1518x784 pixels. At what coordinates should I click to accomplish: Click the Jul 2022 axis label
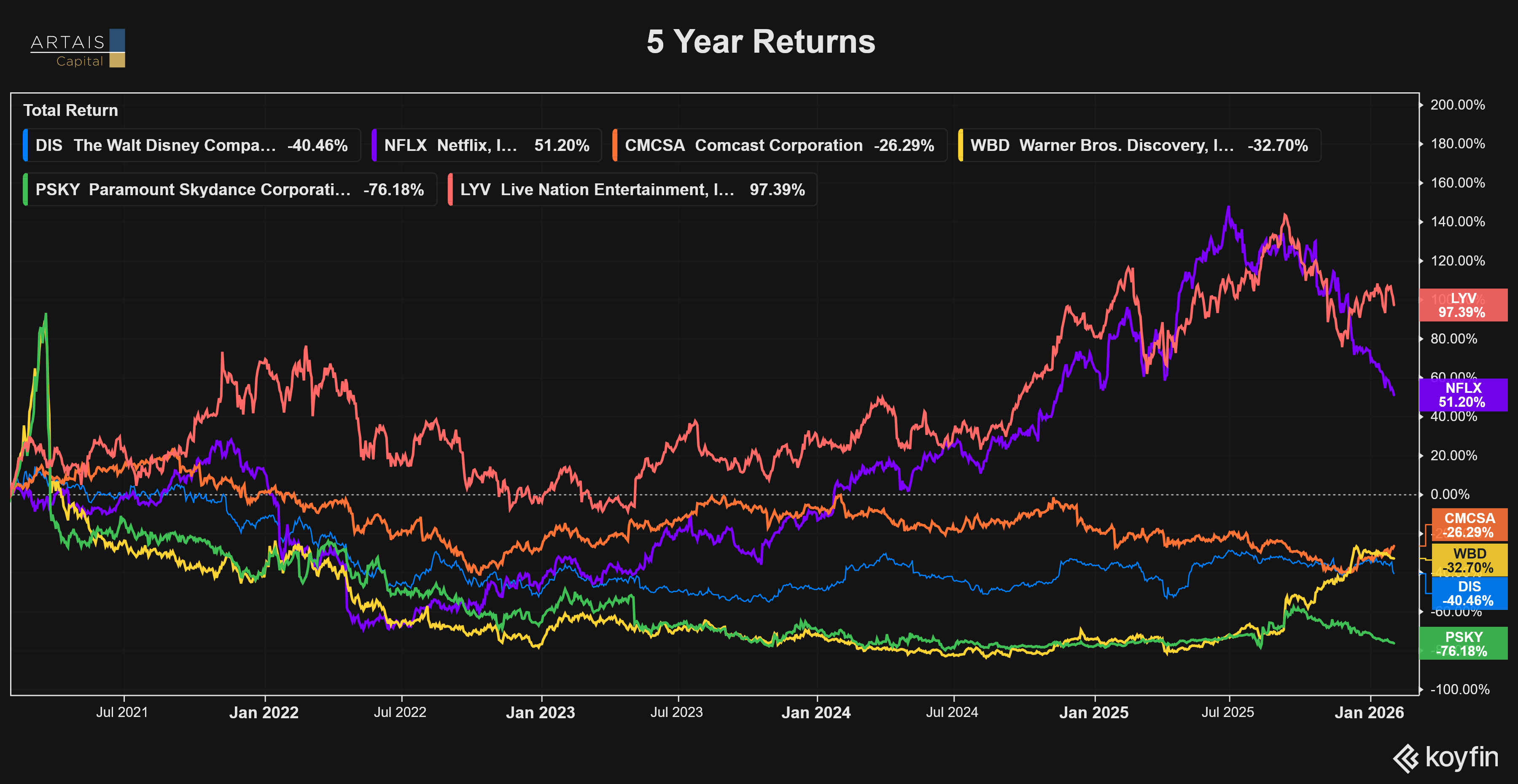(x=400, y=713)
